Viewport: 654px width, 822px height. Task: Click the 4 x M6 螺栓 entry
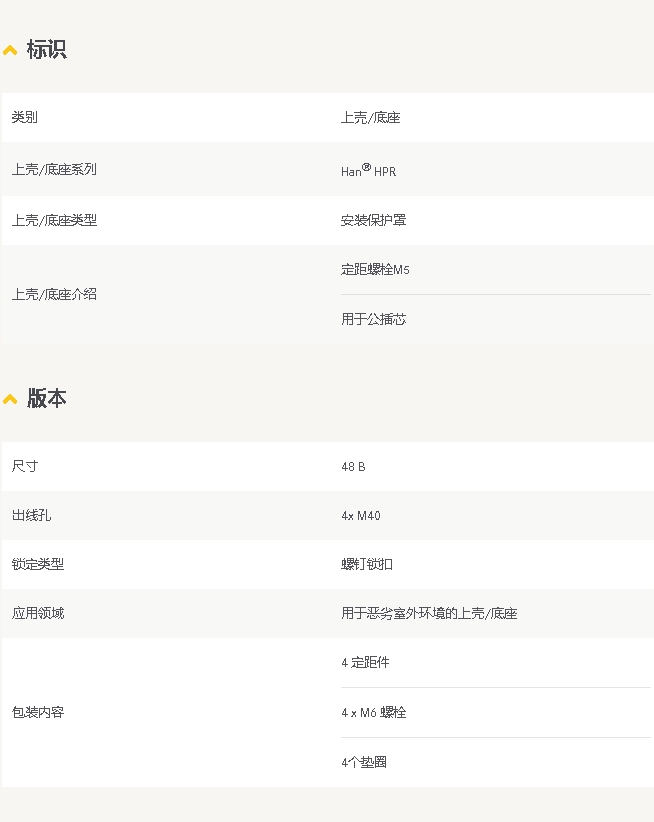373,713
